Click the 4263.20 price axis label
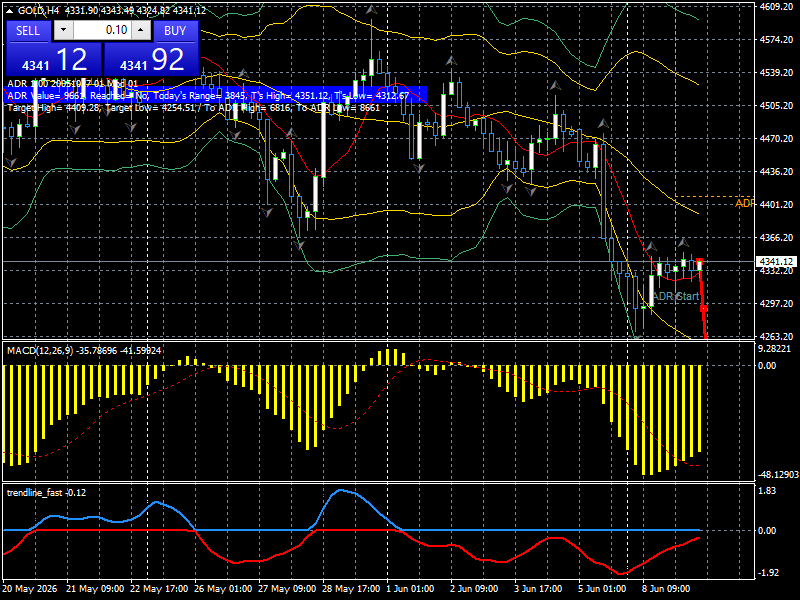800x600 pixels. point(776,337)
